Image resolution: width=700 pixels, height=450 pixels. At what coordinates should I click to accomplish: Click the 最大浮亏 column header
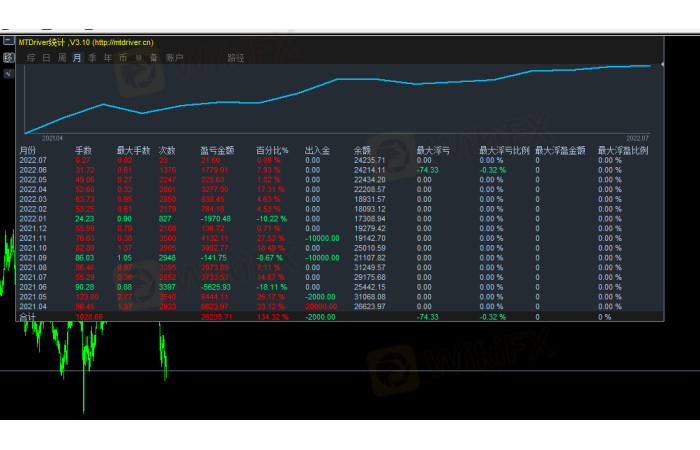pyautogui.click(x=433, y=150)
